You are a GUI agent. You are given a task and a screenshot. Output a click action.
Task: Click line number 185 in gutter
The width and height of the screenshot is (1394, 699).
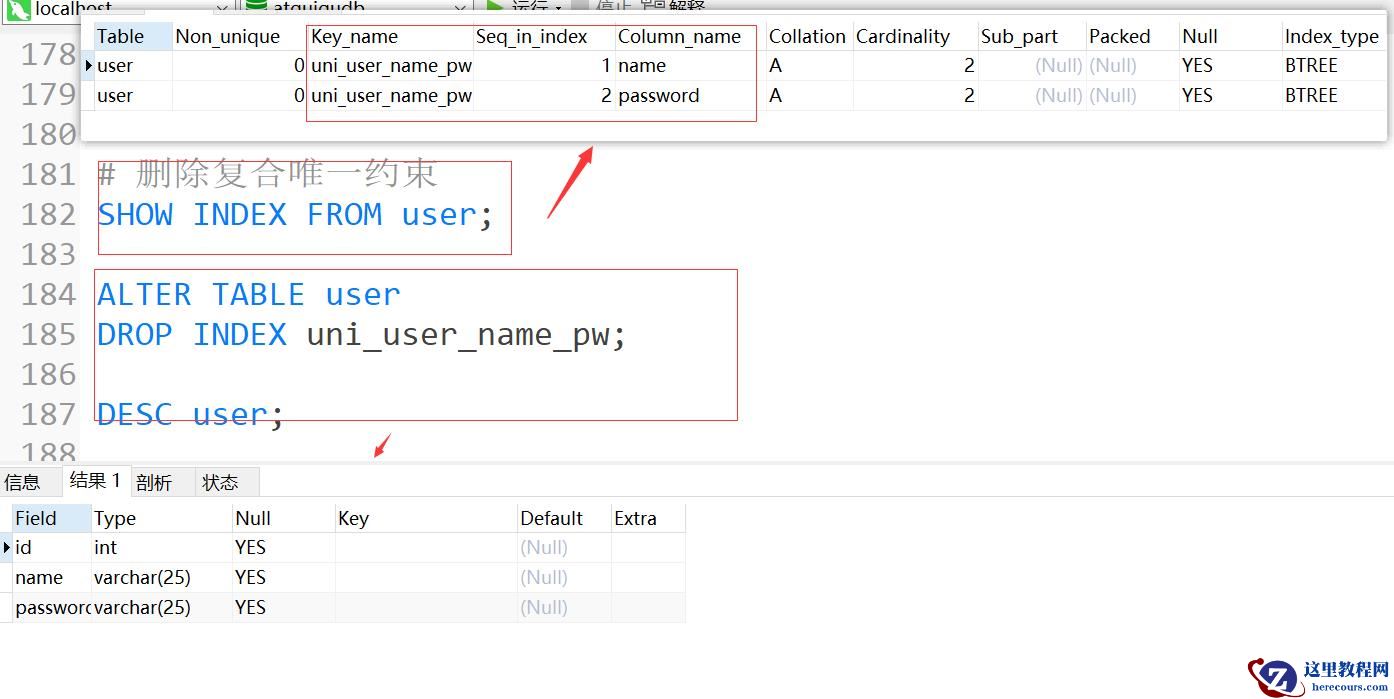48,334
